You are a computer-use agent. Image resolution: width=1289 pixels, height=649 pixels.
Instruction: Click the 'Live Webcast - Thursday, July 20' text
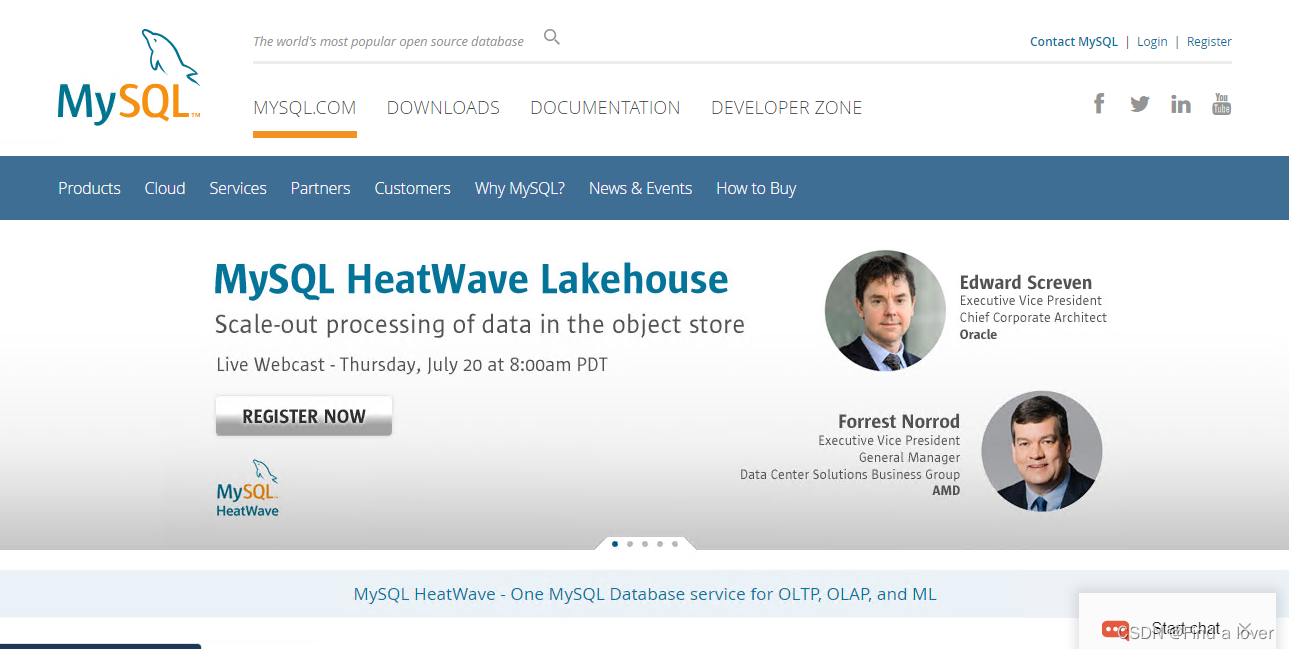[412, 364]
